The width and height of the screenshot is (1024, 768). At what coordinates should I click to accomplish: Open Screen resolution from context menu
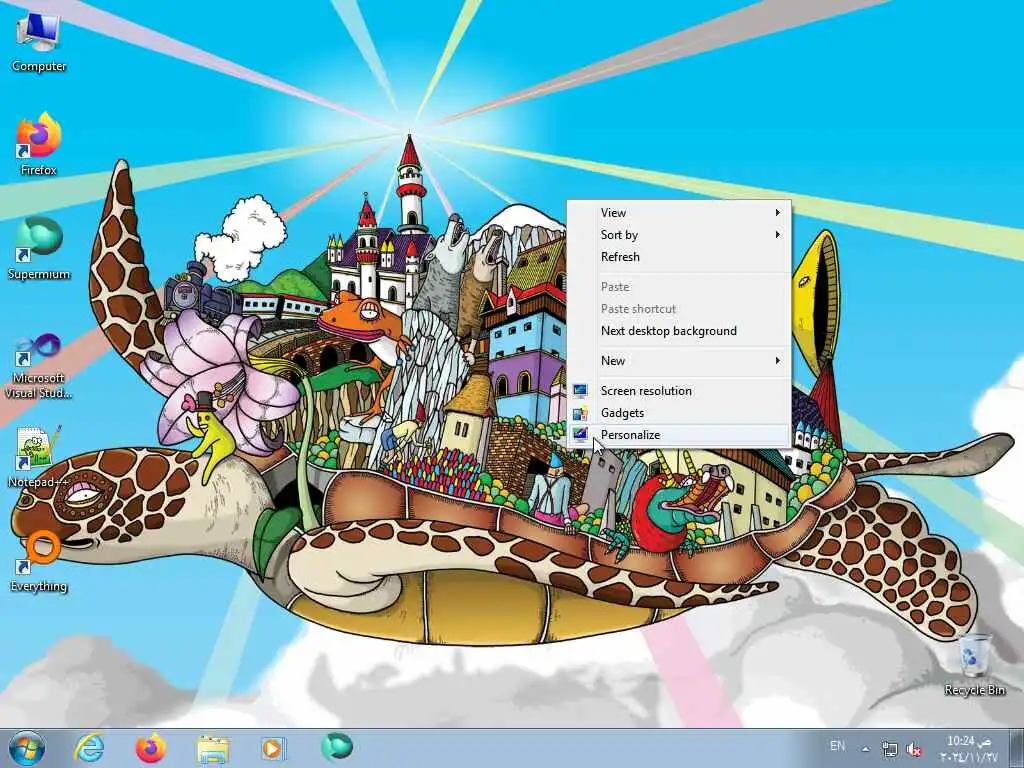point(679,391)
